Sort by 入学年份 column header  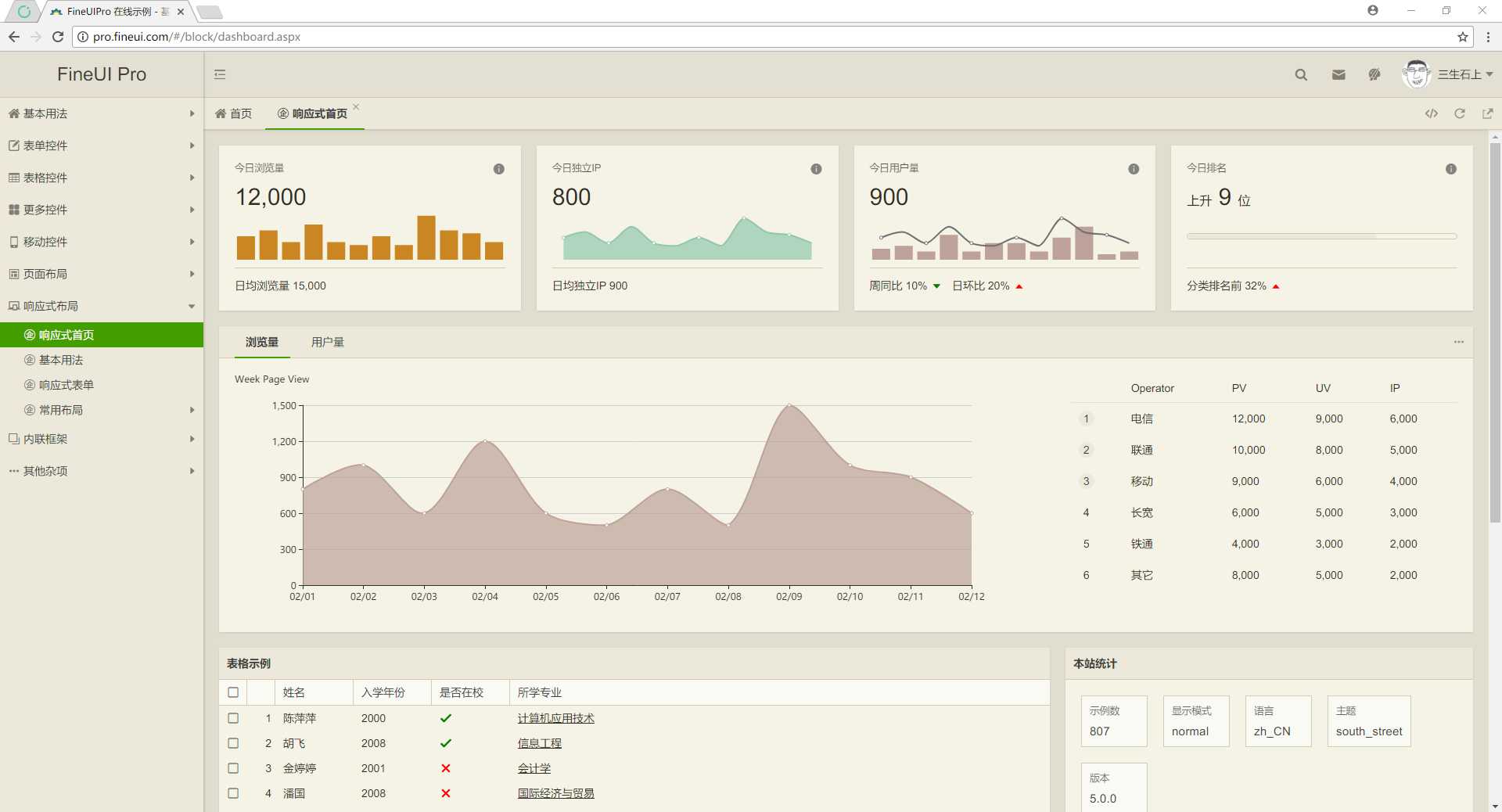coord(392,692)
